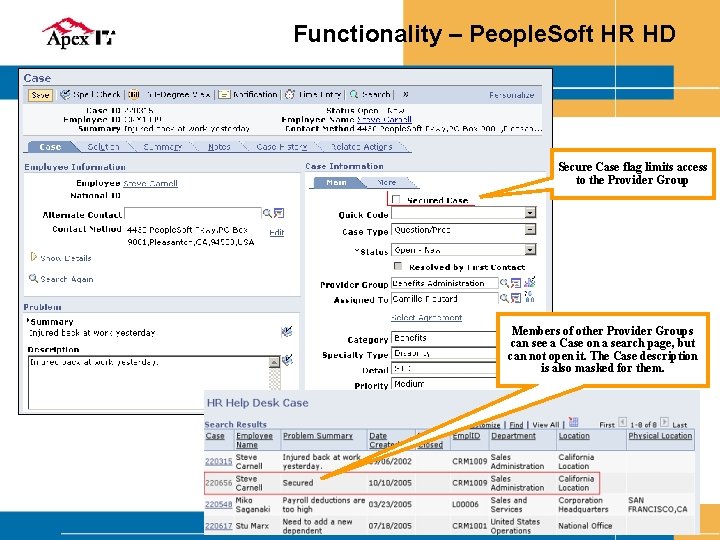Sort results by Department column
The image size is (720, 540).
coord(513,436)
